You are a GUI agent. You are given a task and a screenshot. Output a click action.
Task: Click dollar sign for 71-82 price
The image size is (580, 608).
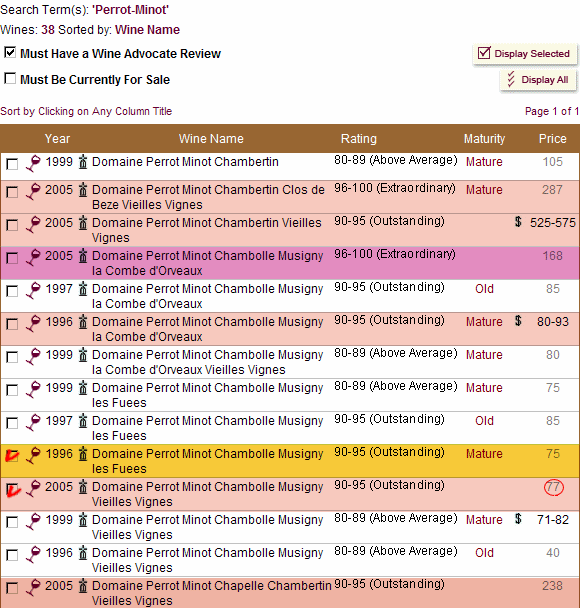518,518
